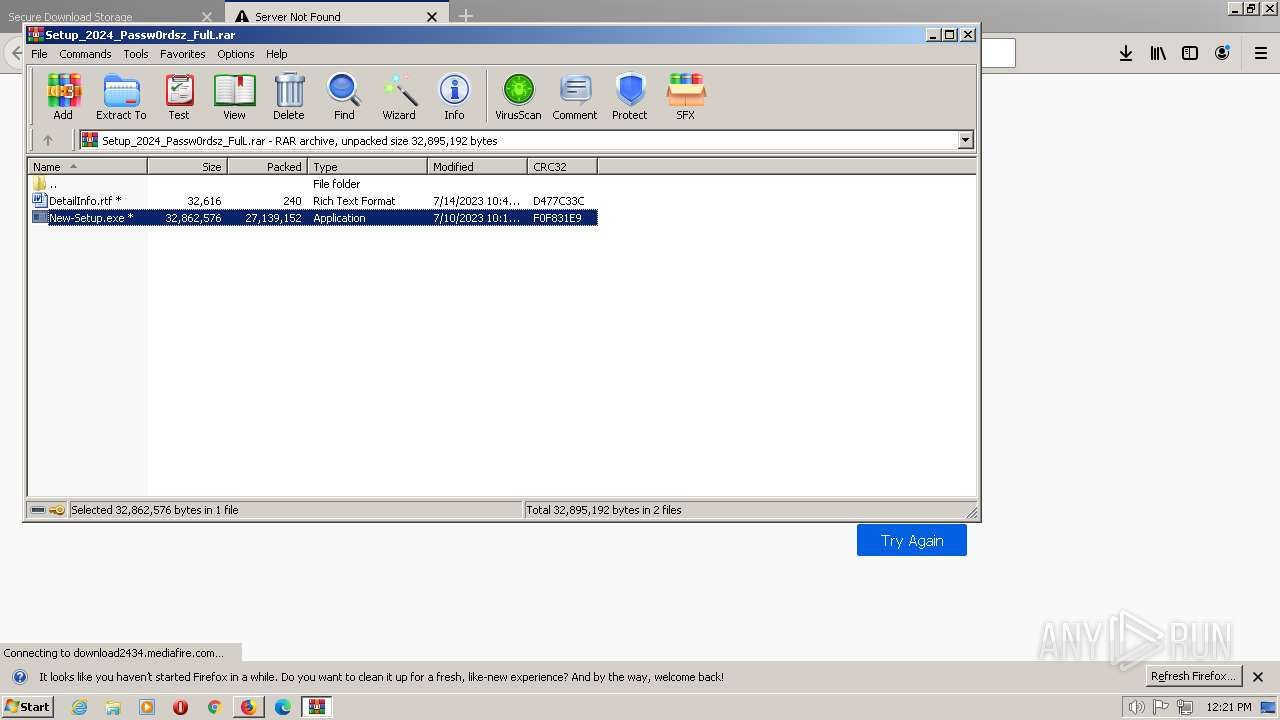Click CRC32 value D477C33C
The height and width of the screenshot is (720, 1280).
click(x=558, y=201)
